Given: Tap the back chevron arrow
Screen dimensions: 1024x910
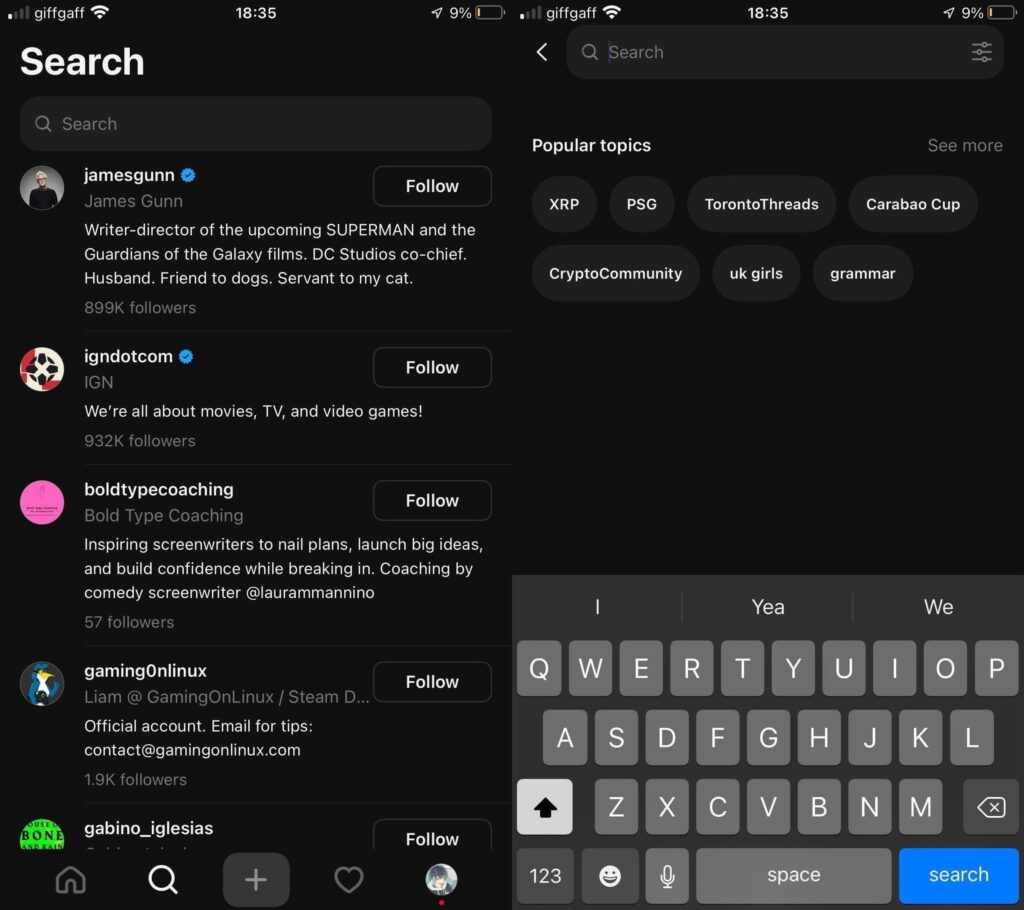Looking at the screenshot, I should pyautogui.click(x=542, y=52).
